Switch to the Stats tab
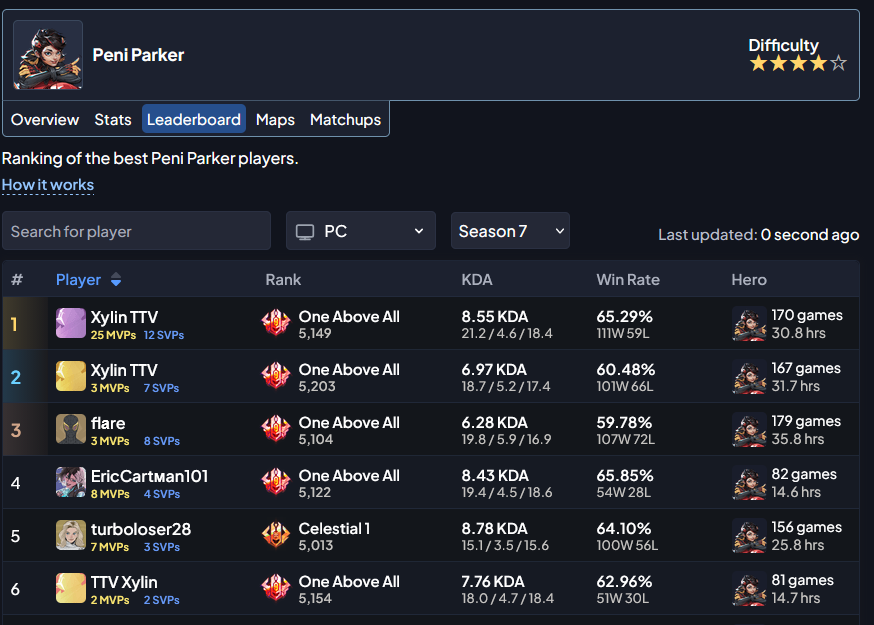This screenshot has height=625, width=874. (x=113, y=119)
